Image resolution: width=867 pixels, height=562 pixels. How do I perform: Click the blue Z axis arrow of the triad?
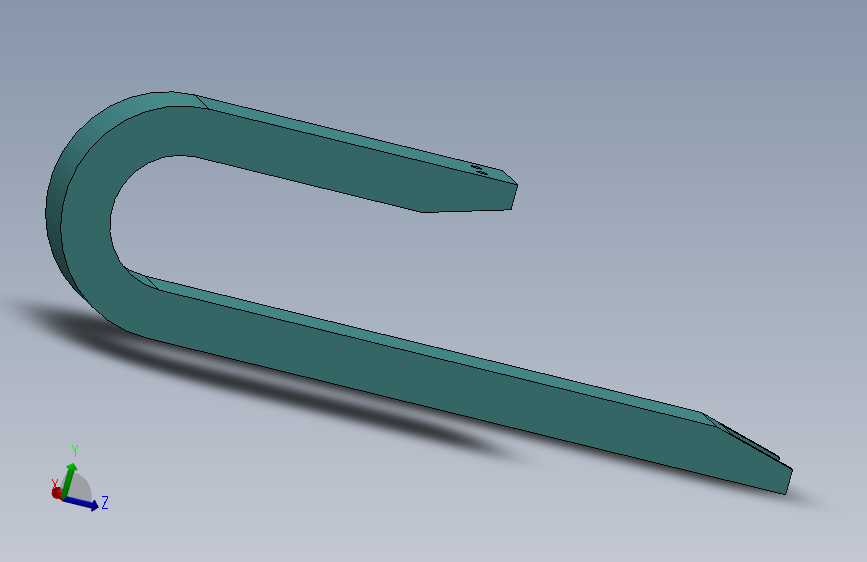[82, 502]
